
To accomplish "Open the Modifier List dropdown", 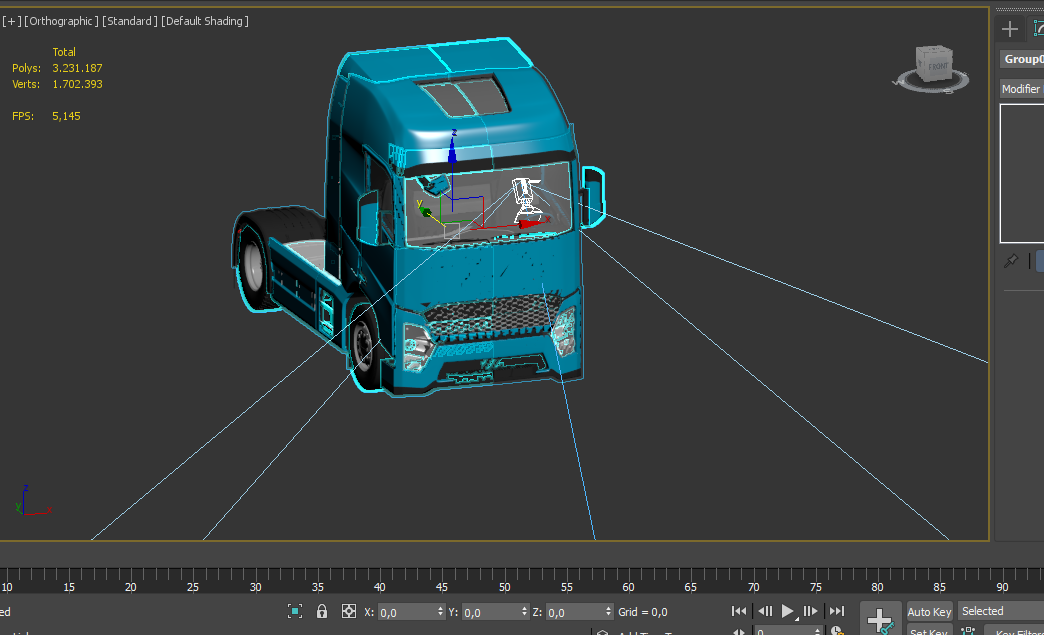I will 1021,89.
